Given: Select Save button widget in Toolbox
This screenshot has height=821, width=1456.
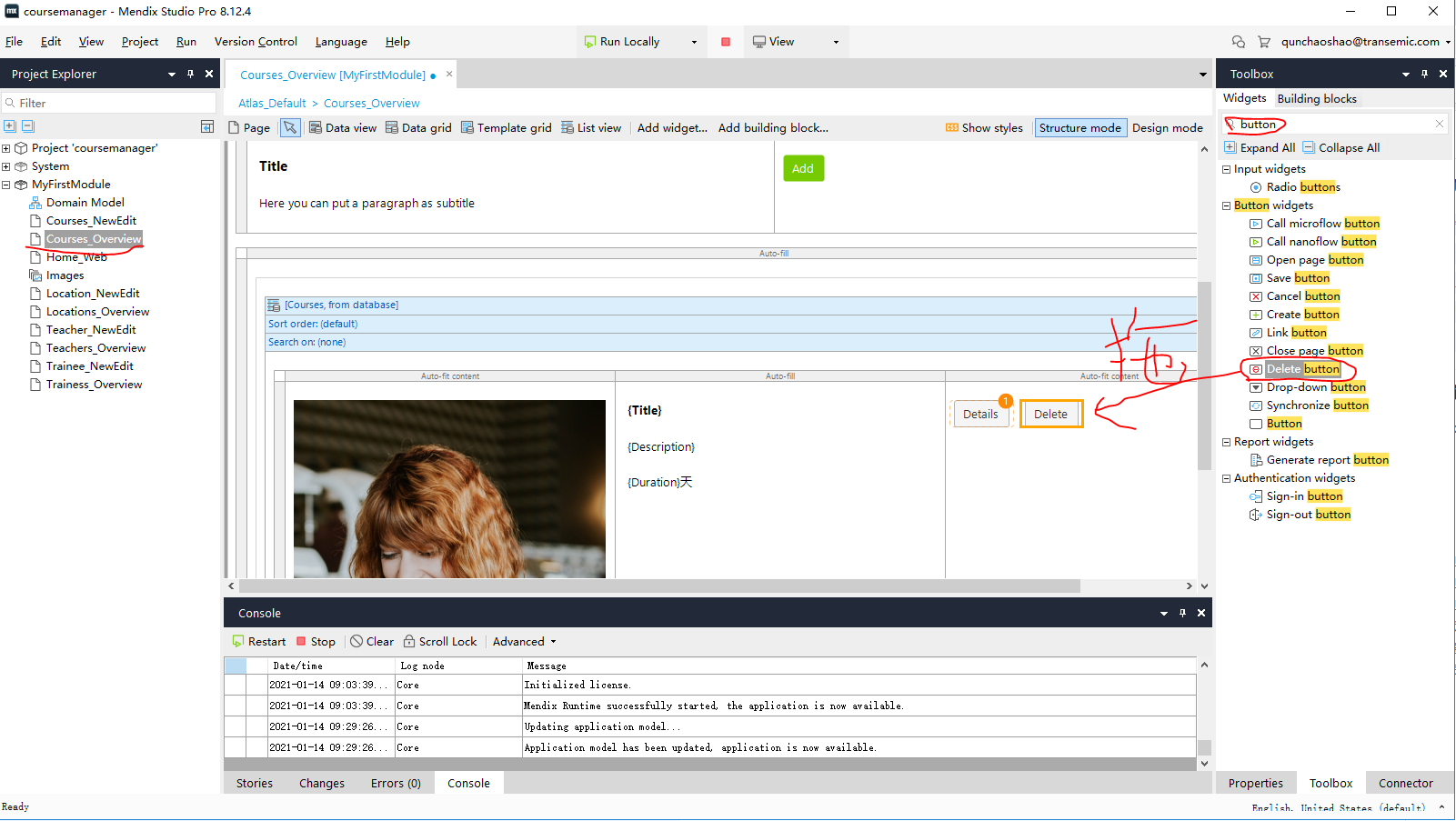Looking at the screenshot, I should coord(1290,278).
